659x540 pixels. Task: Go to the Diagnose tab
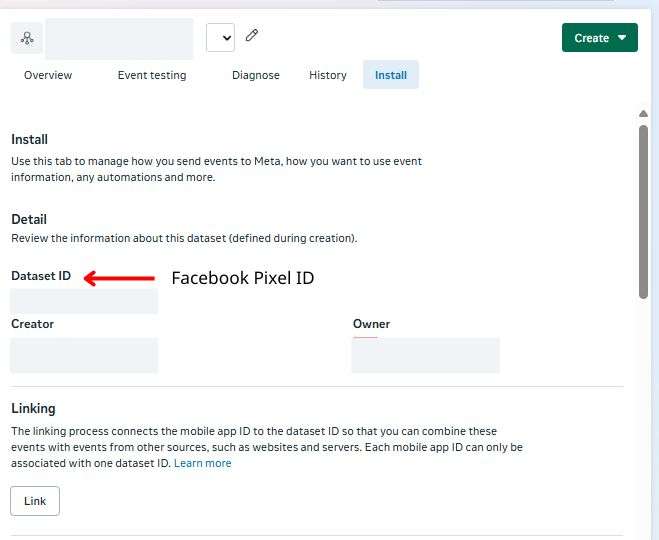256,75
